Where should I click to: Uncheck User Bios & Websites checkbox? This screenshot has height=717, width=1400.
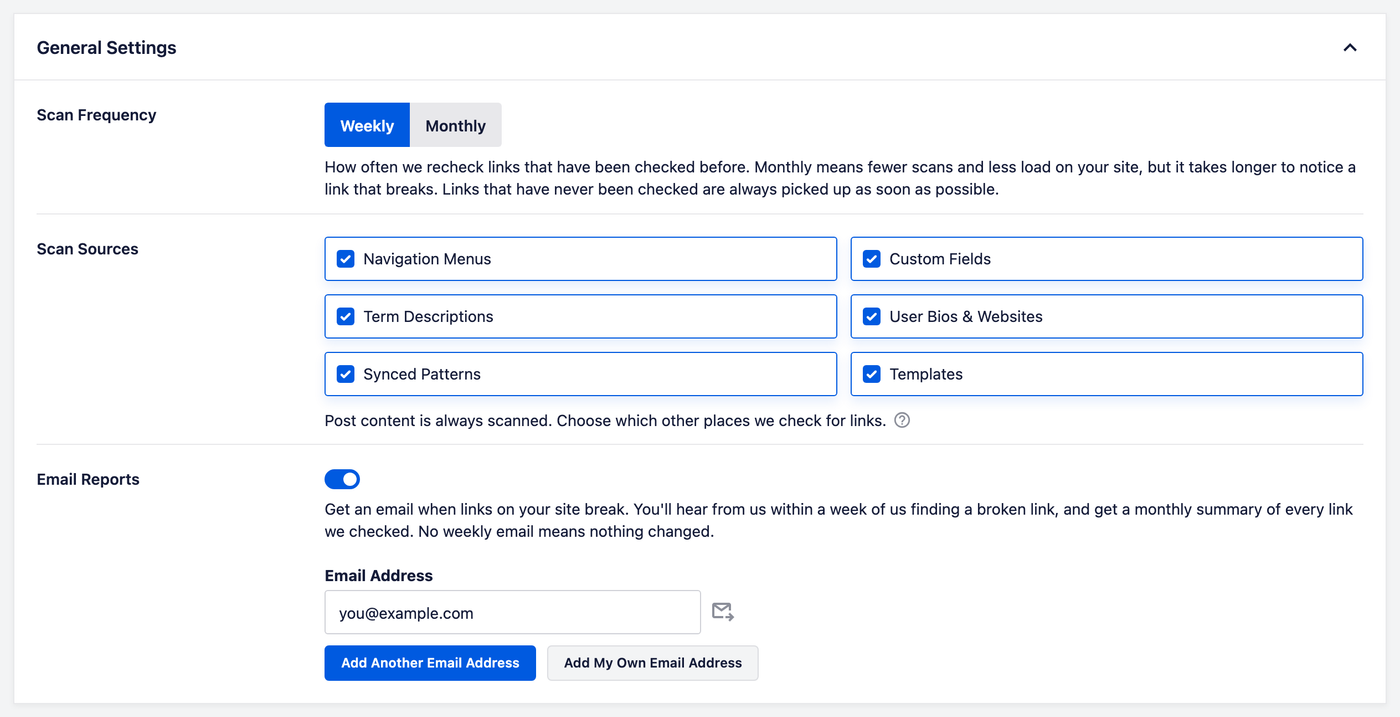[872, 316]
